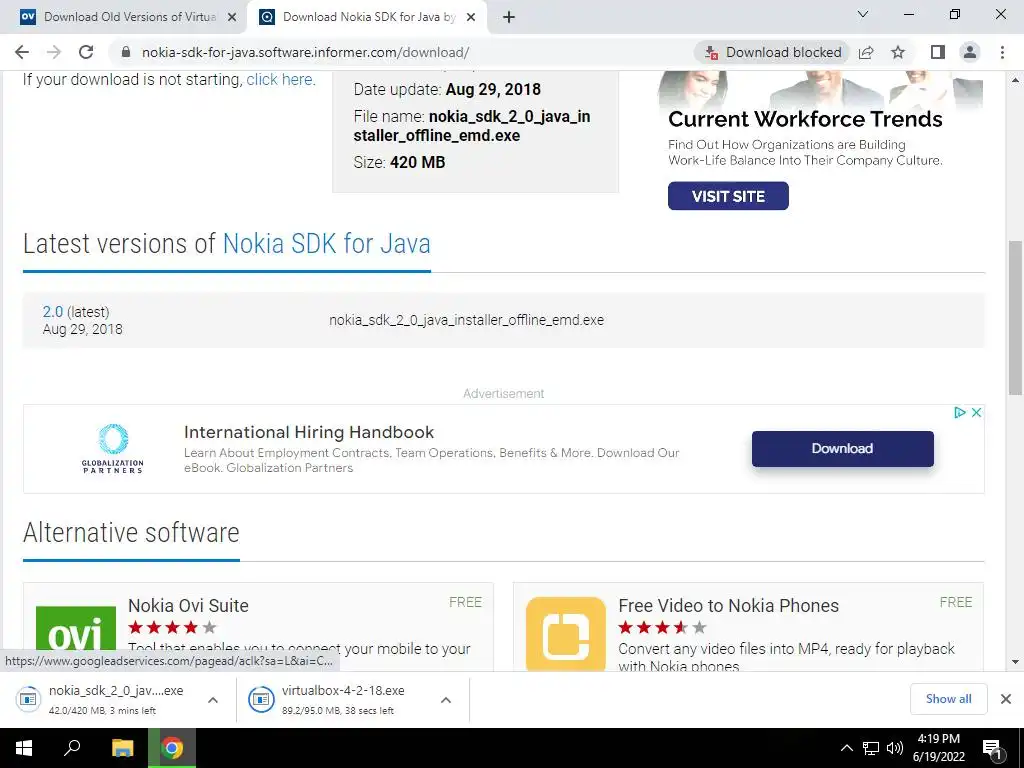Open network status tray icon
Screen dimensions: 1024x768
pyautogui.click(x=871, y=748)
